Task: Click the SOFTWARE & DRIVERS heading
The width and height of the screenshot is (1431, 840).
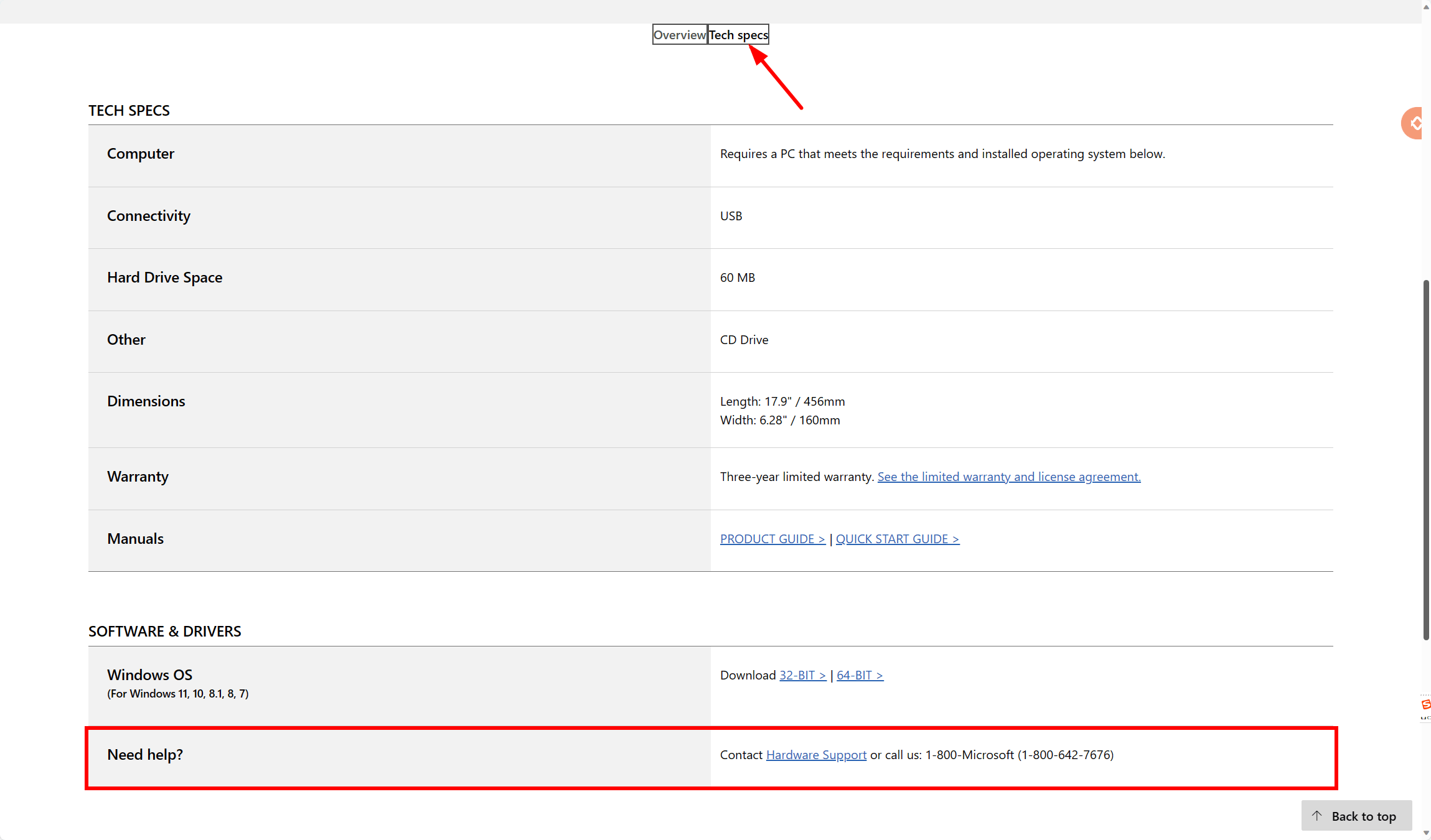Action: click(164, 632)
